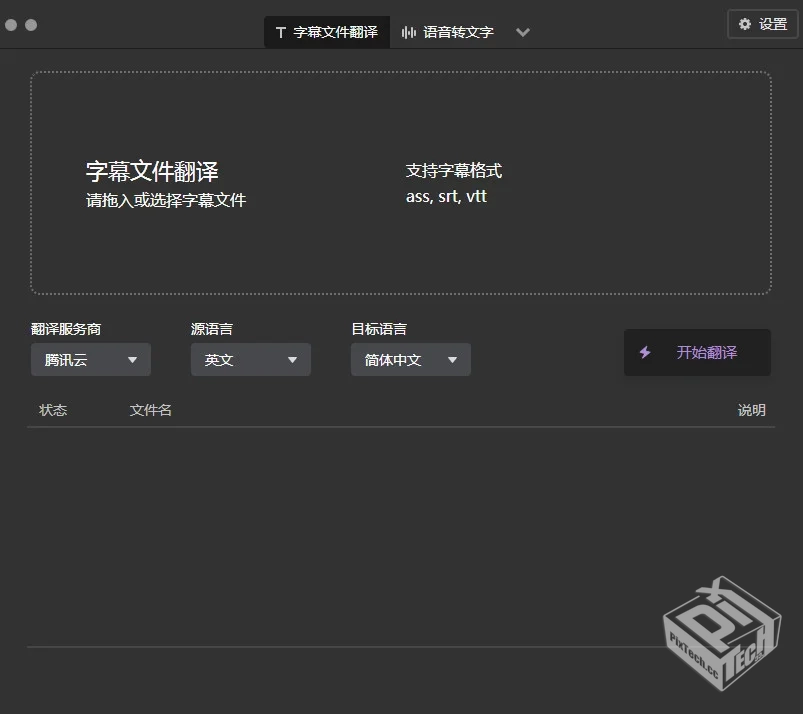Click the 英文 dropdown arrow icon
The height and width of the screenshot is (714, 803).
click(293, 359)
